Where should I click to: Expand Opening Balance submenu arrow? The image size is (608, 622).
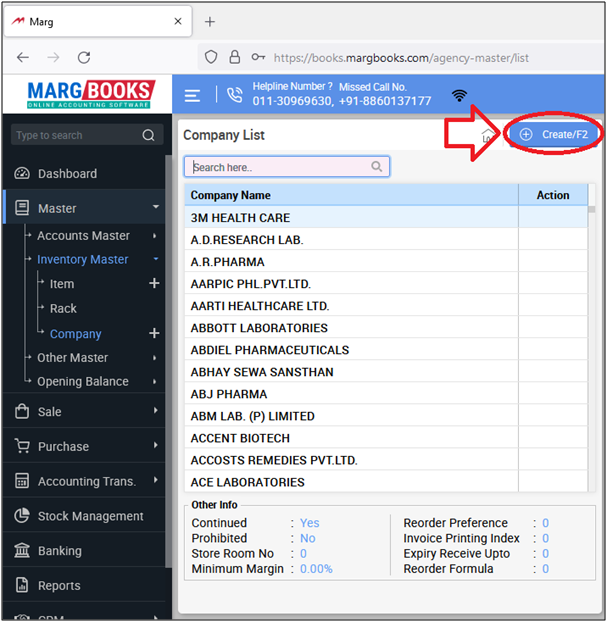[155, 382]
